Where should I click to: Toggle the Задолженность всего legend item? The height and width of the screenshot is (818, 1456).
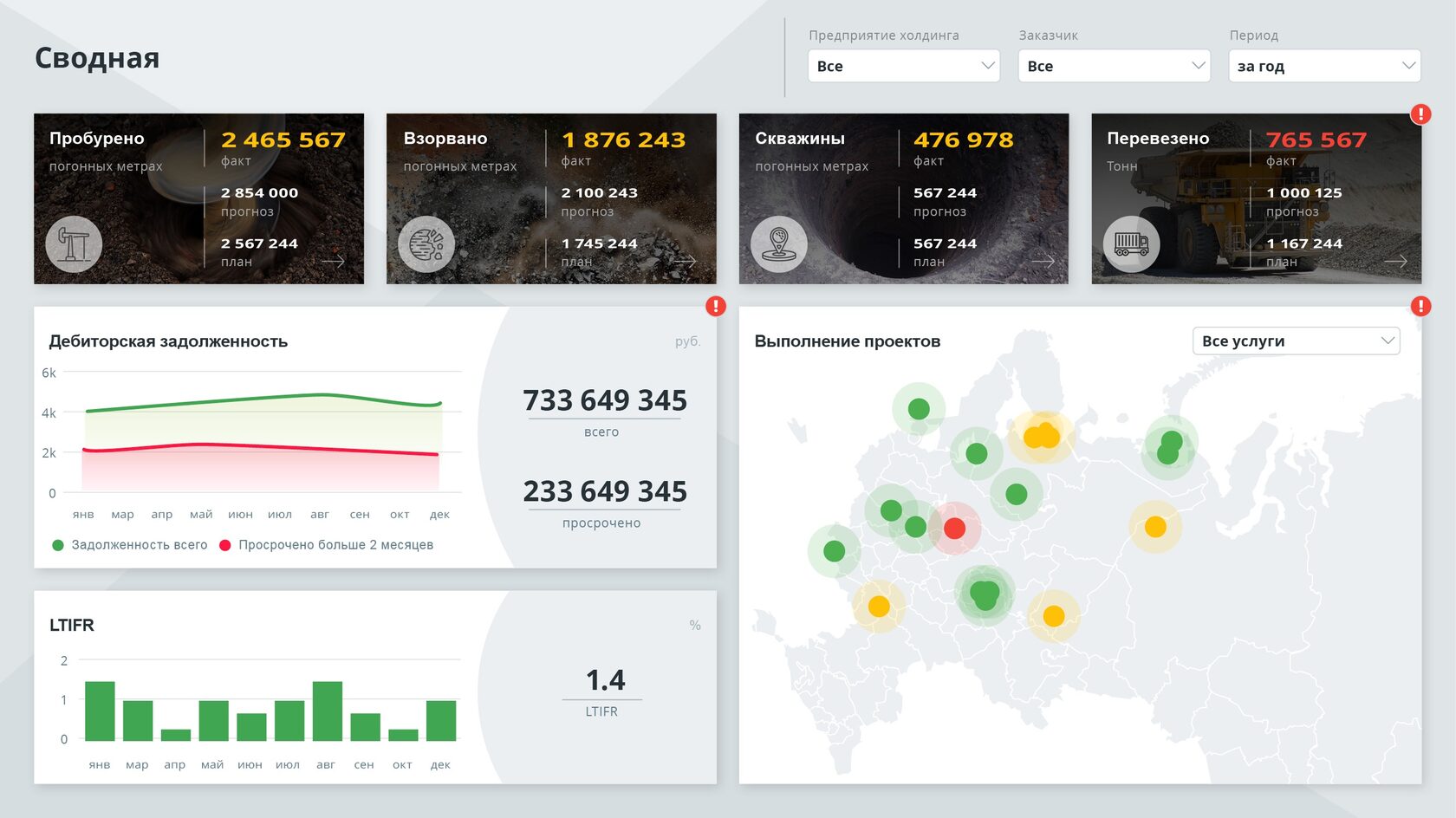coord(128,544)
